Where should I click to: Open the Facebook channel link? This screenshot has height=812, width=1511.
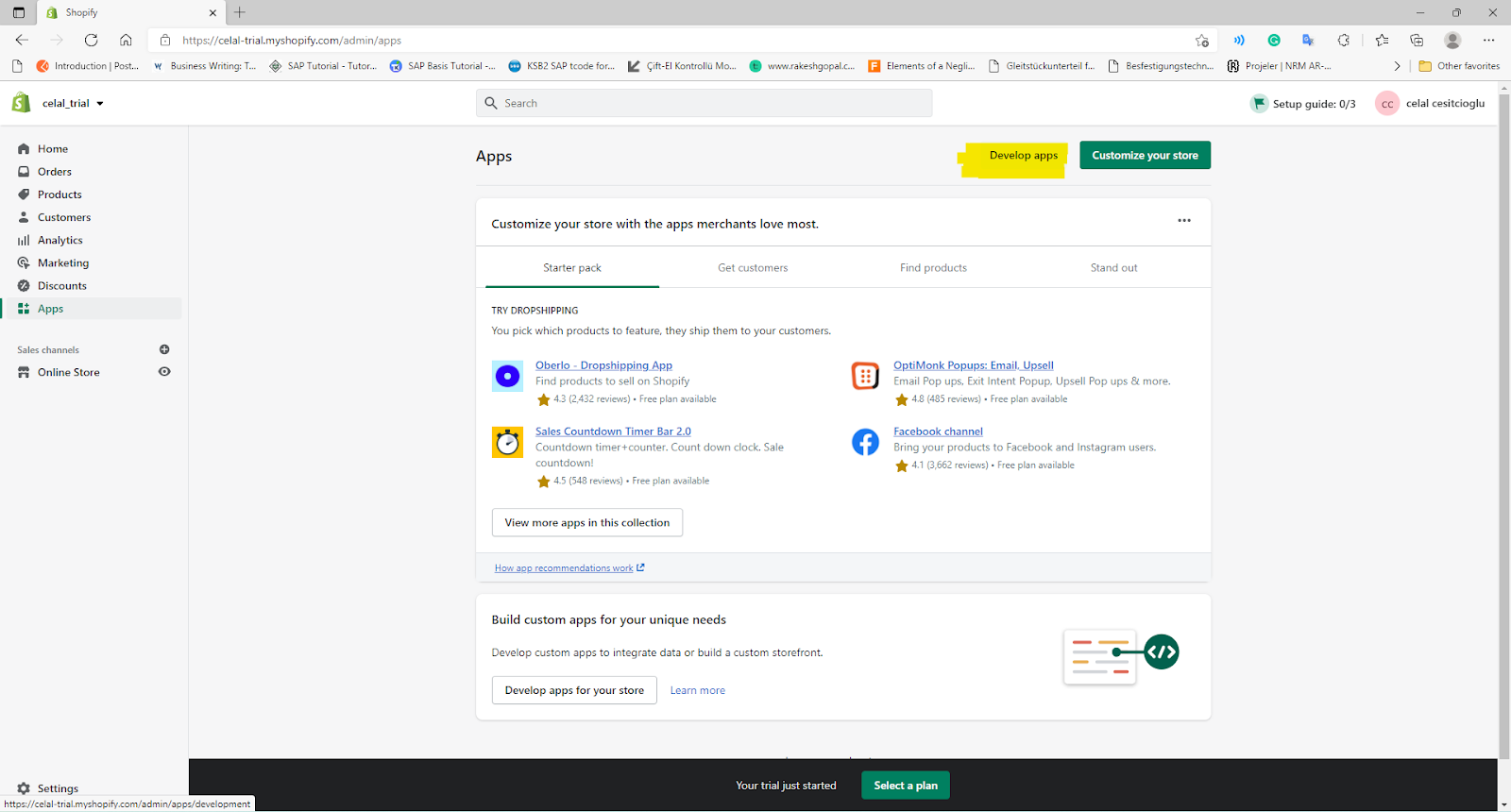(x=938, y=431)
